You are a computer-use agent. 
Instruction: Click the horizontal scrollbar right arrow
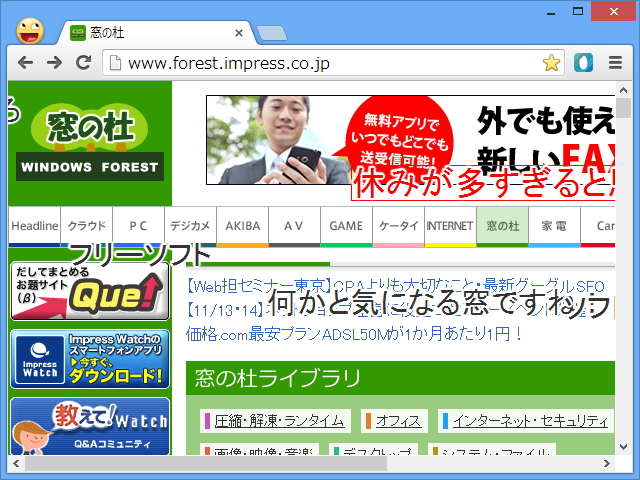[x=607, y=463]
